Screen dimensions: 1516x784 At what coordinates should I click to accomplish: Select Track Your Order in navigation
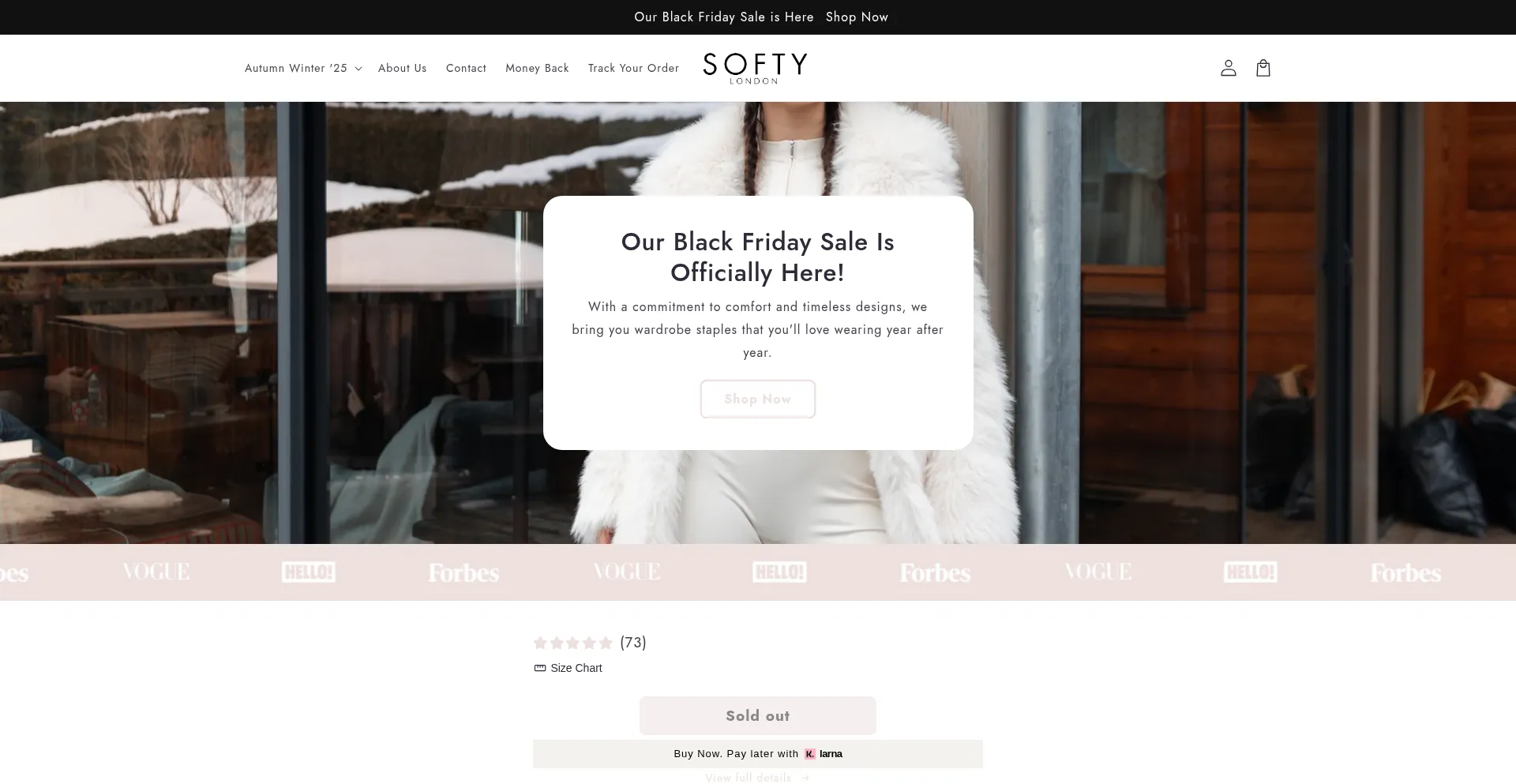click(x=633, y=68)
